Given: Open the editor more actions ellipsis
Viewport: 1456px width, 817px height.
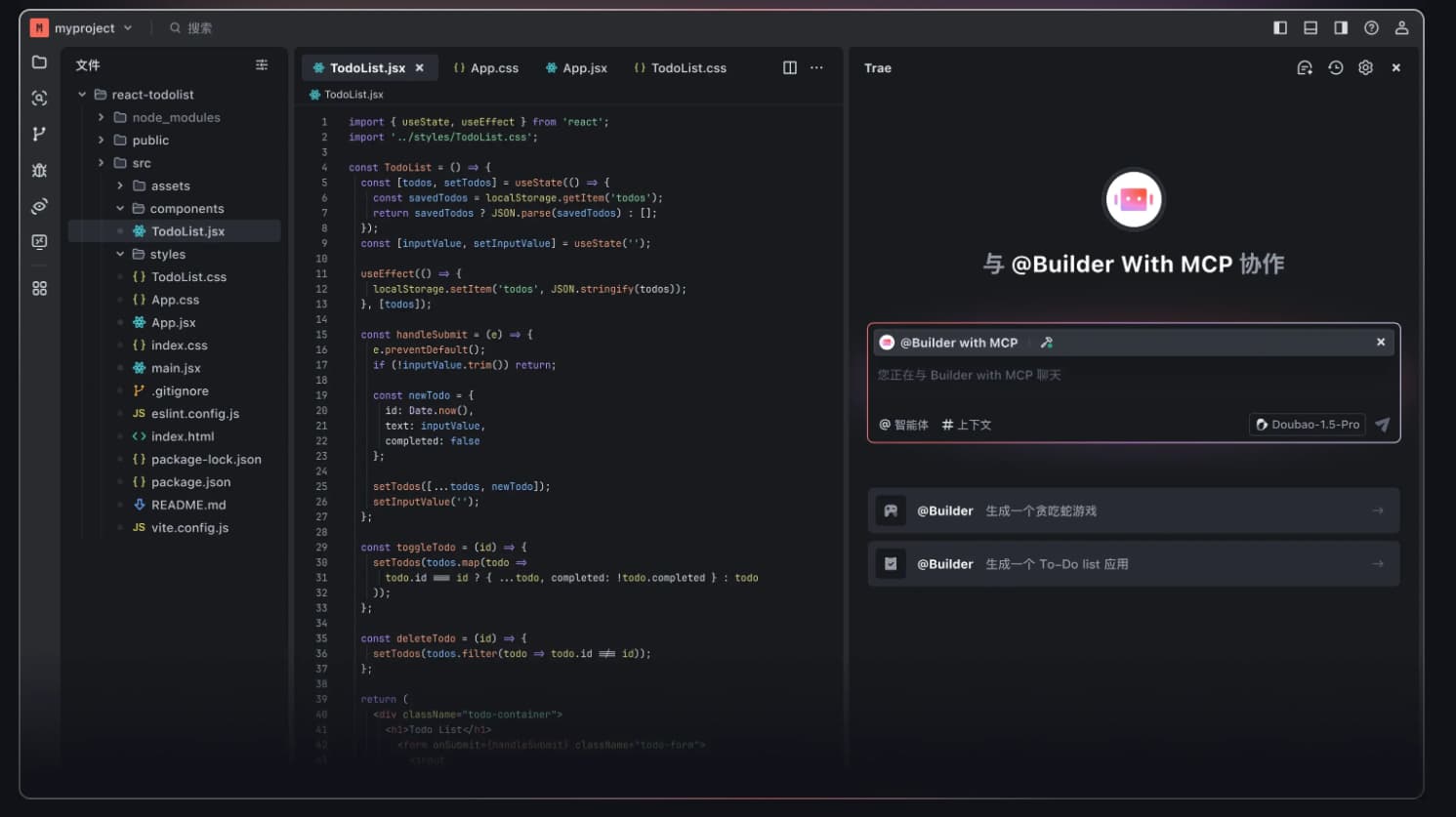Looking at the screenshot, I should (816, 67).
